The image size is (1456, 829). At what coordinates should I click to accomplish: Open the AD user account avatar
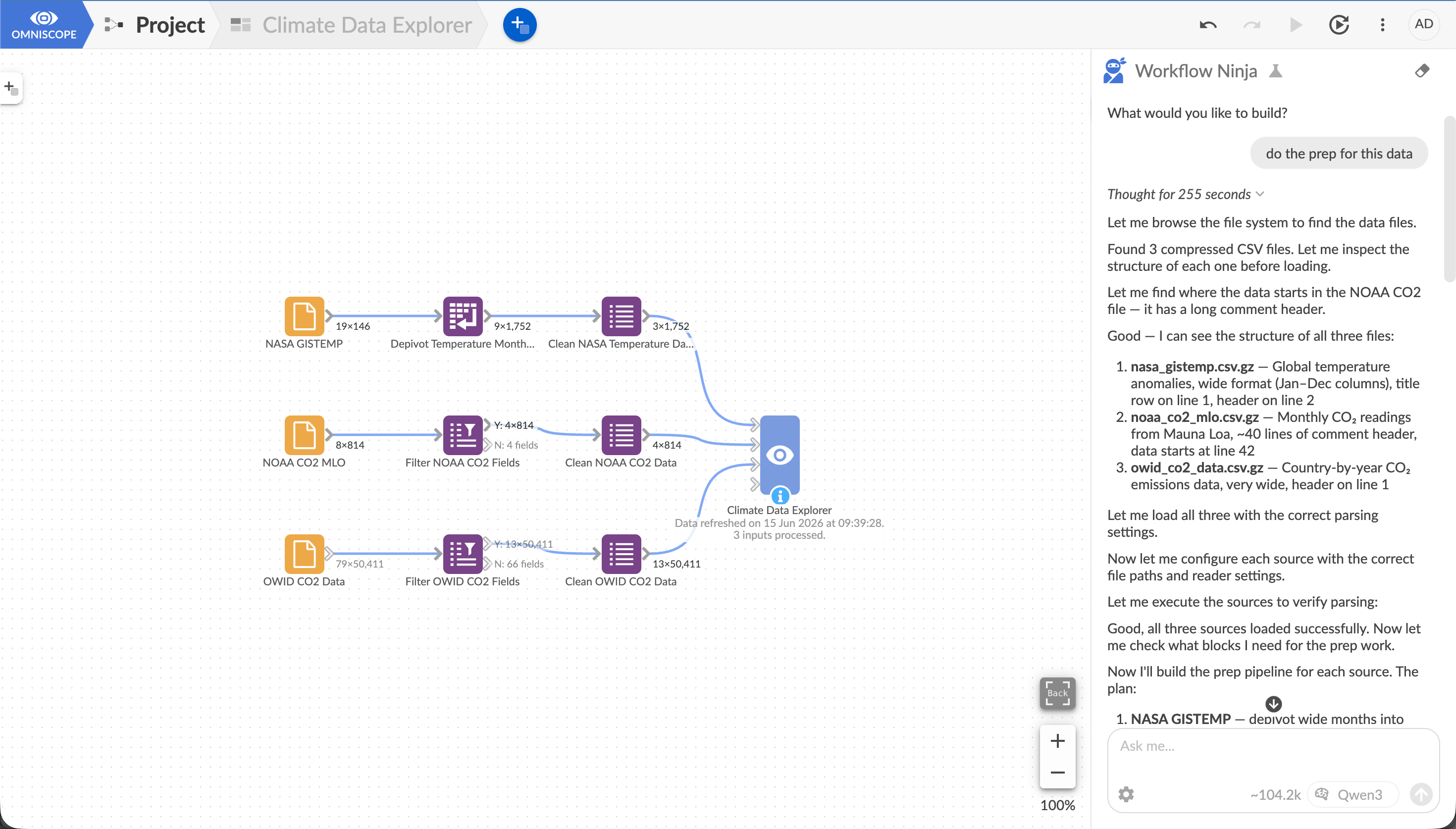pos(1423,24)
